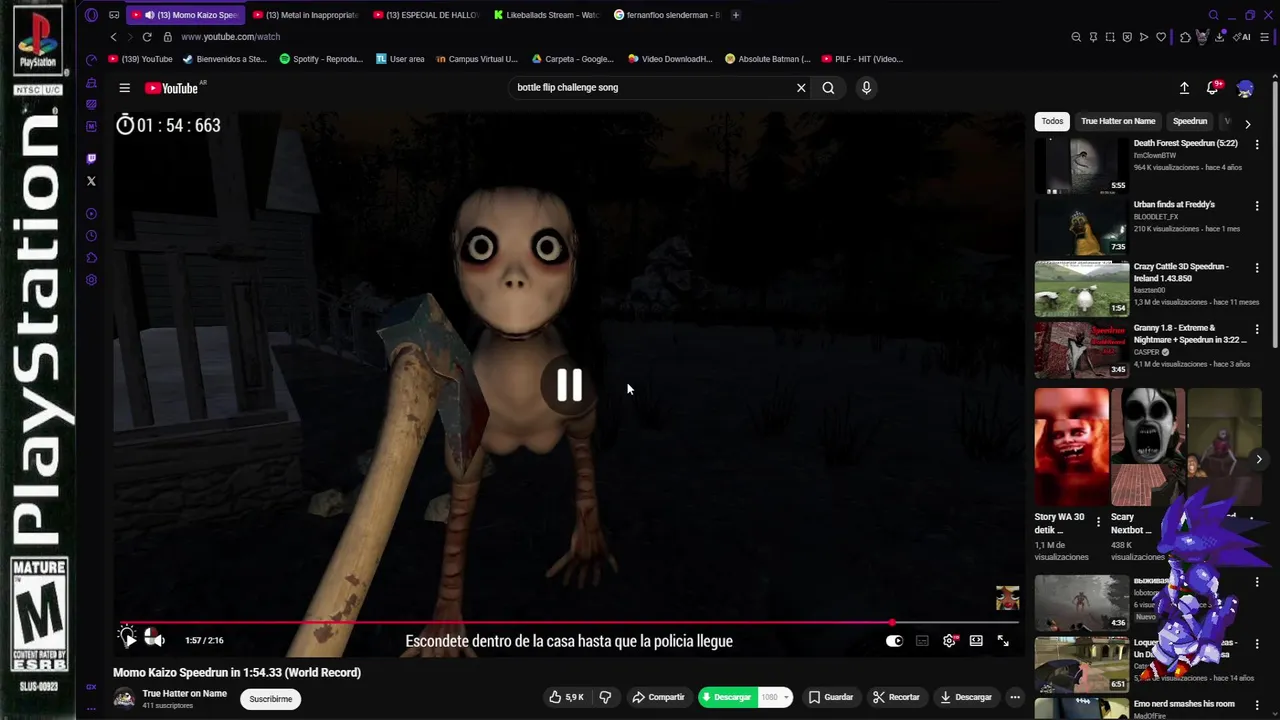Seek on the red video progress bar
This screenshot has height=720, width=1280.
click(x=569, y=622)
